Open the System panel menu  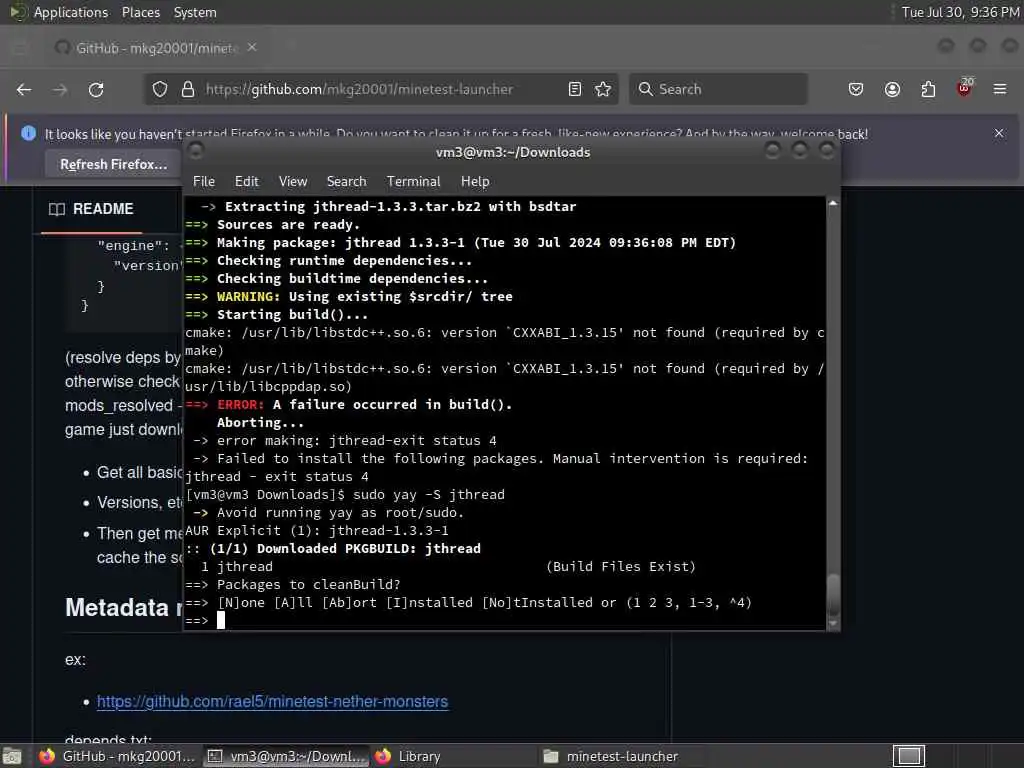click(195, 12)
